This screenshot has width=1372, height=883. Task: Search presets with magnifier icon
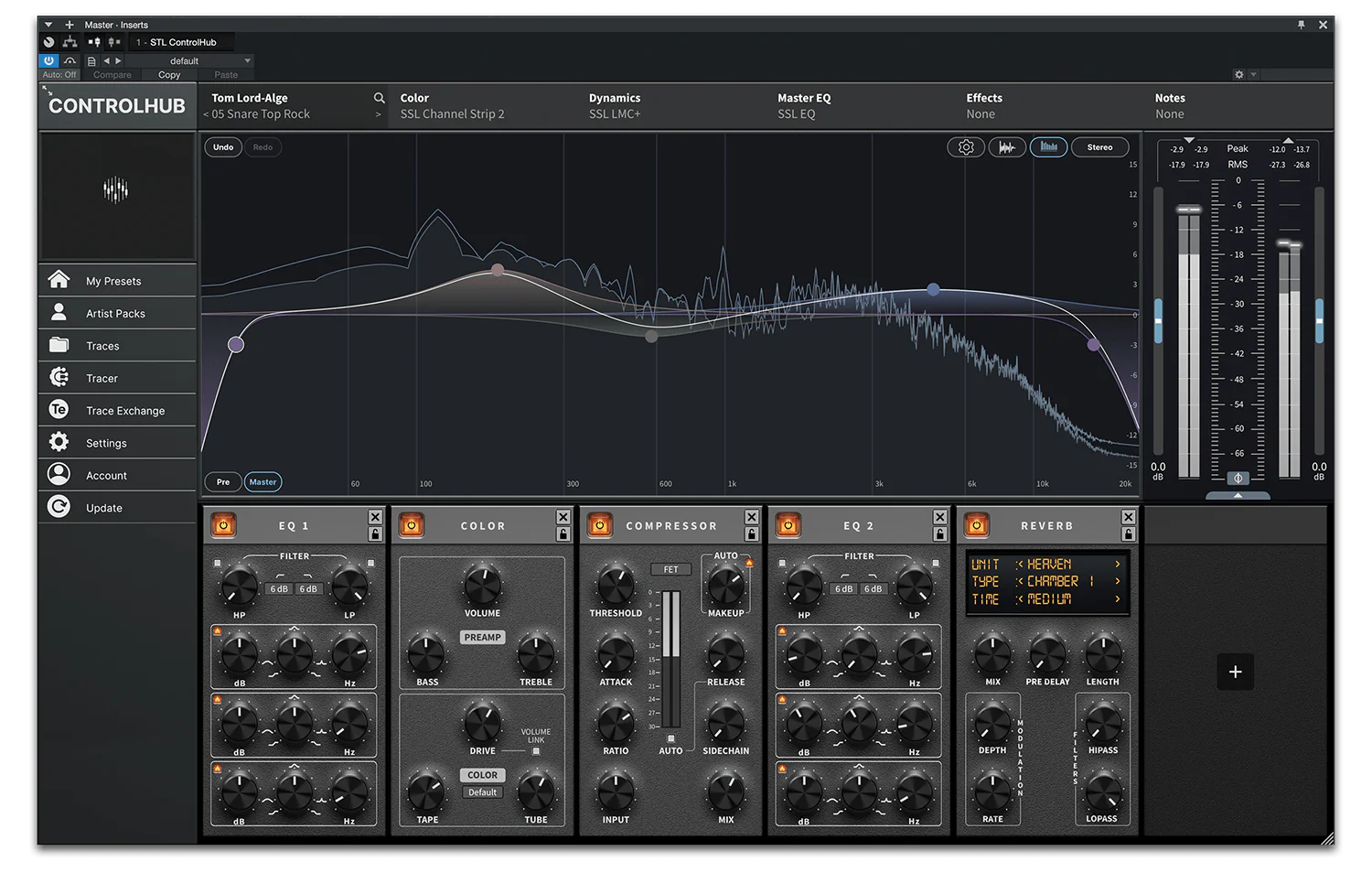pyautogui.click(x=379, y=98)
